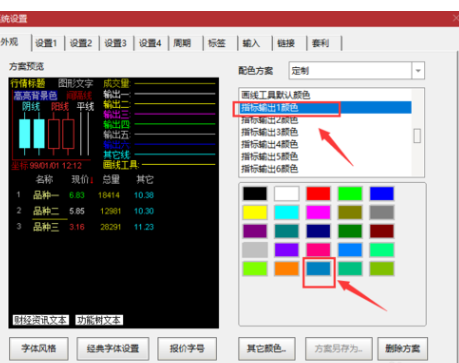Image resolution: width=459 pixels, height=363 pixels.
Task: Click 财经资讯文本 label in preview
Action: click(x=41, y=320)
